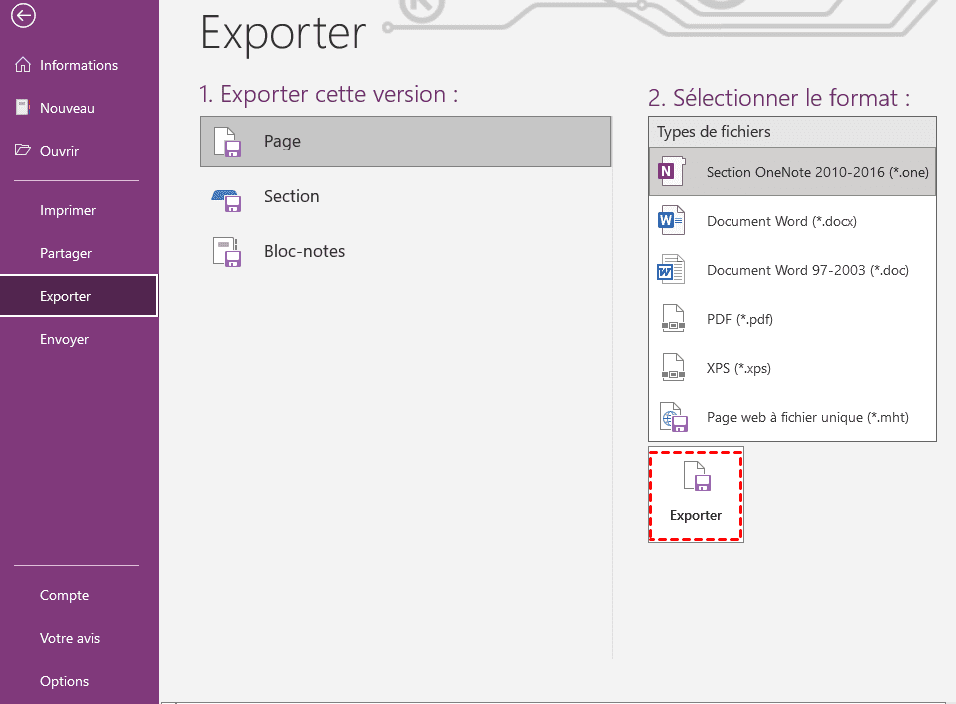Open Compte settings
Image resolution: width=956 pixels, height=704 pixels.
63,595
